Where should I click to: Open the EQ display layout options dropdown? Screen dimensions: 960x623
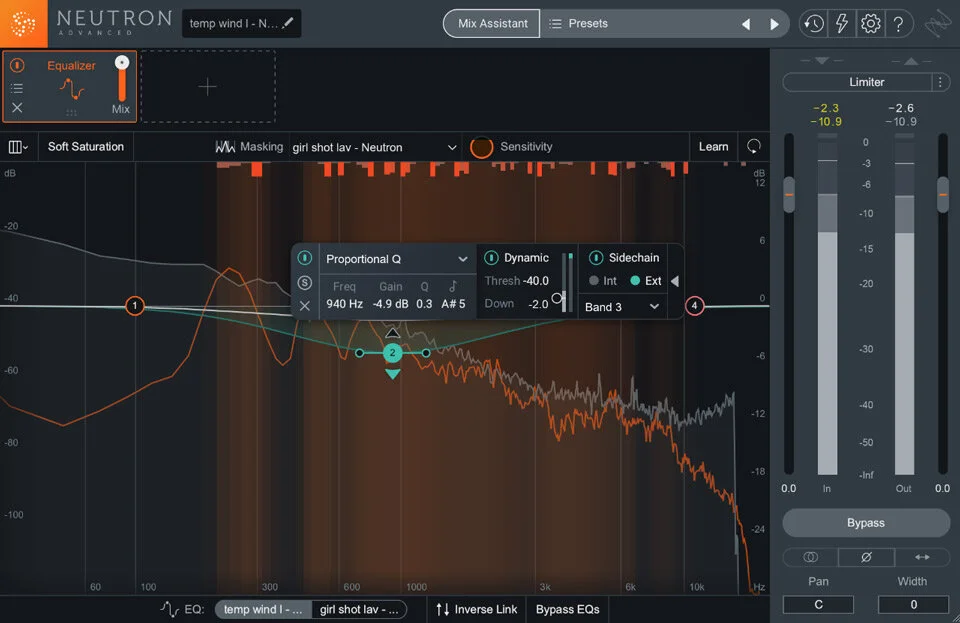[x=18, y=147]
